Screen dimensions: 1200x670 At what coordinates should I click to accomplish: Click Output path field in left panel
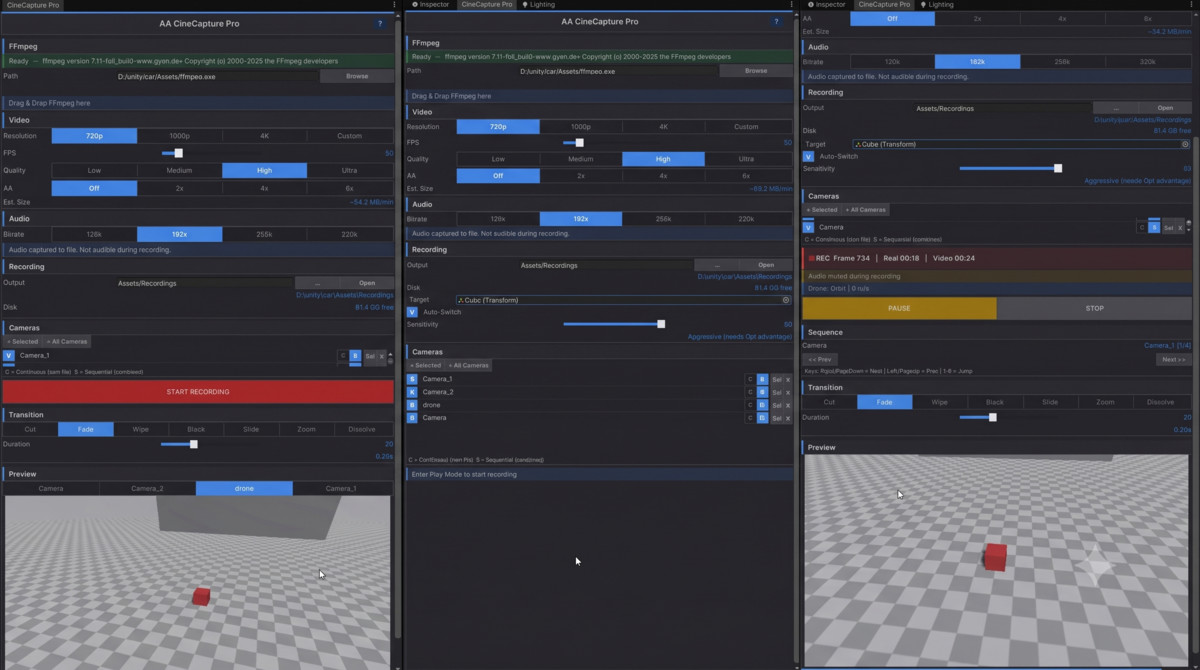[x=206, y=283]
